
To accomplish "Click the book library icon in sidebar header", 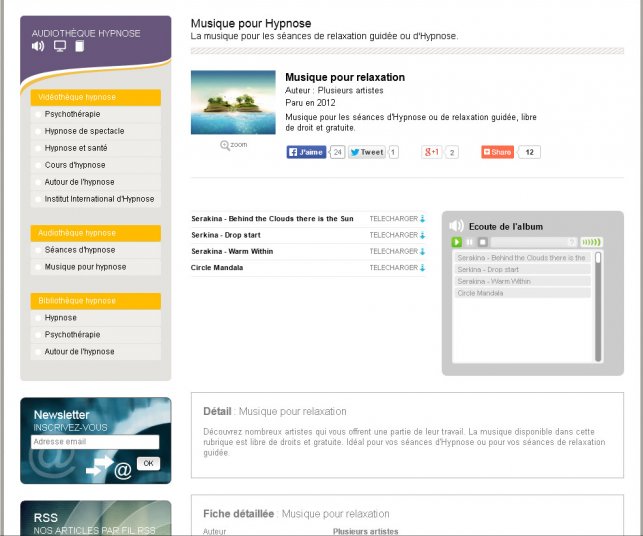I will (80, 46).
